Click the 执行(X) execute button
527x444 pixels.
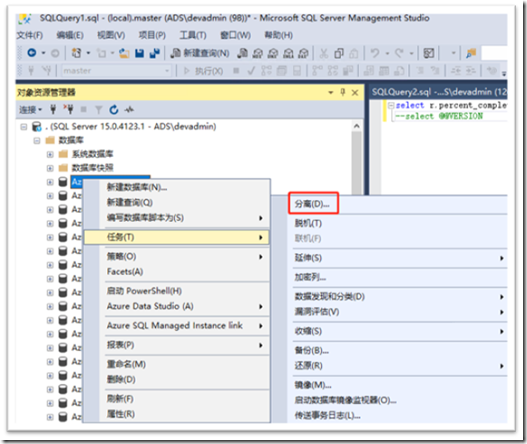[203, 71]
